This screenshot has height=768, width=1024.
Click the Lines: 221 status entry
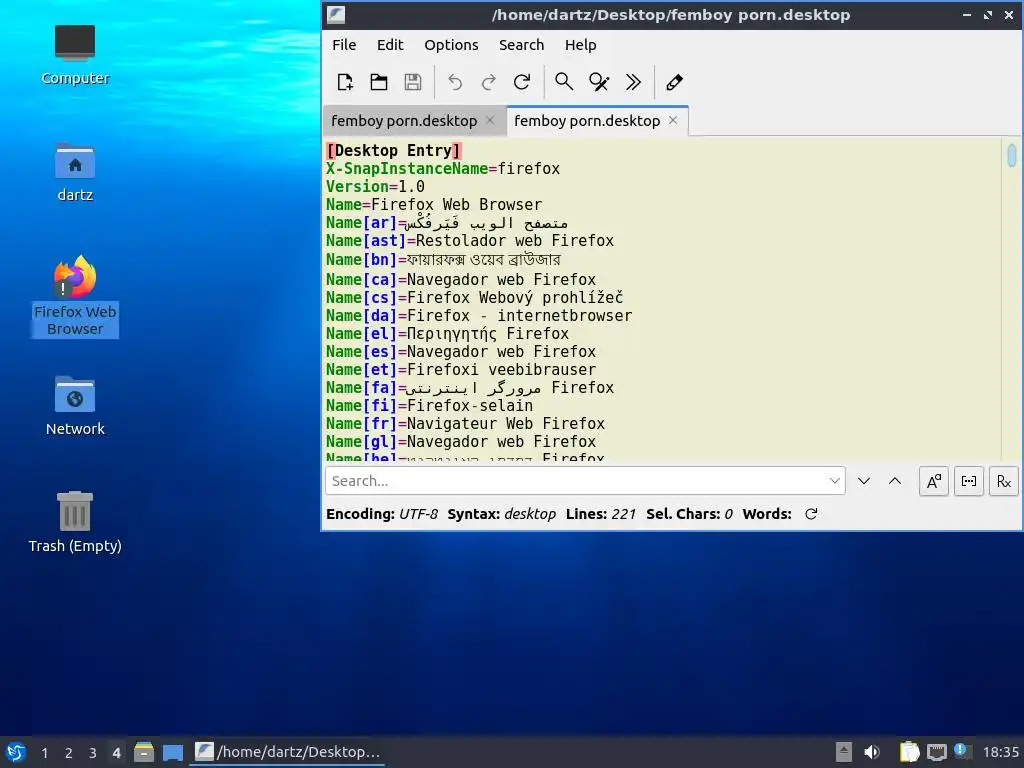[601, 515]
